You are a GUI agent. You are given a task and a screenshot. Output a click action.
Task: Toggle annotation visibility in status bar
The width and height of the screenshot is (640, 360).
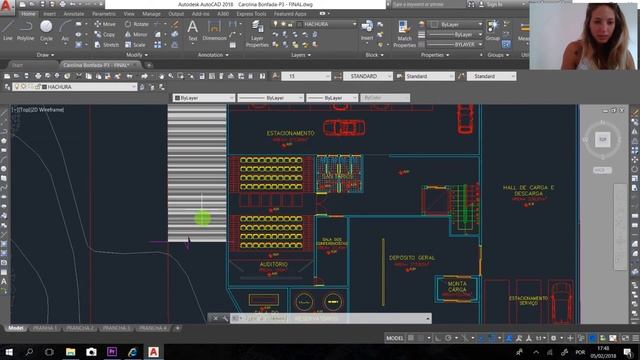tap(509, 338)
